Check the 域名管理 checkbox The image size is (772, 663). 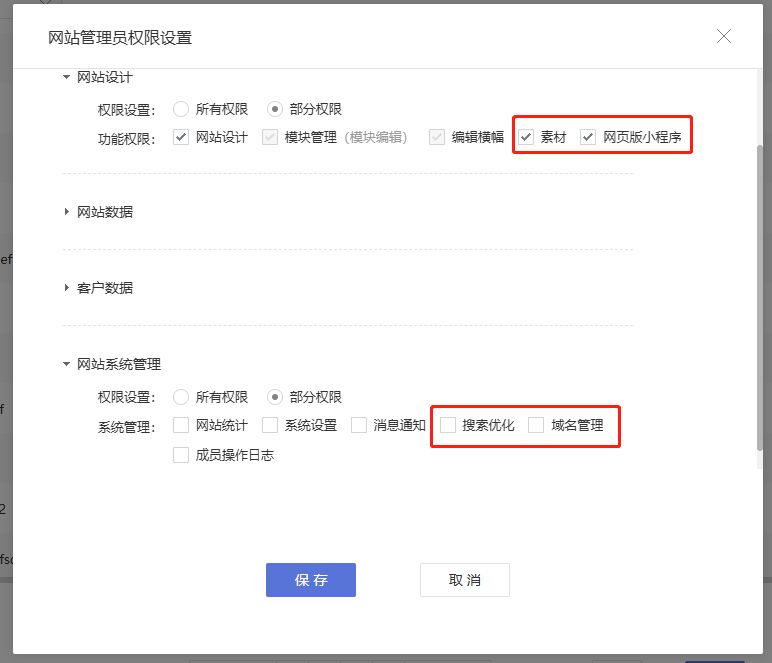(536, 425)
